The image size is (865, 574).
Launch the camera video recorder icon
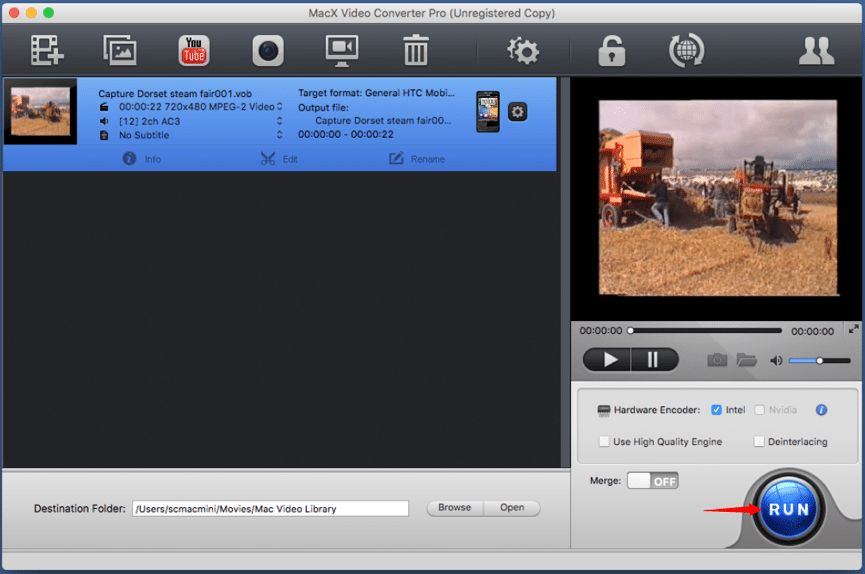(268, 51)
